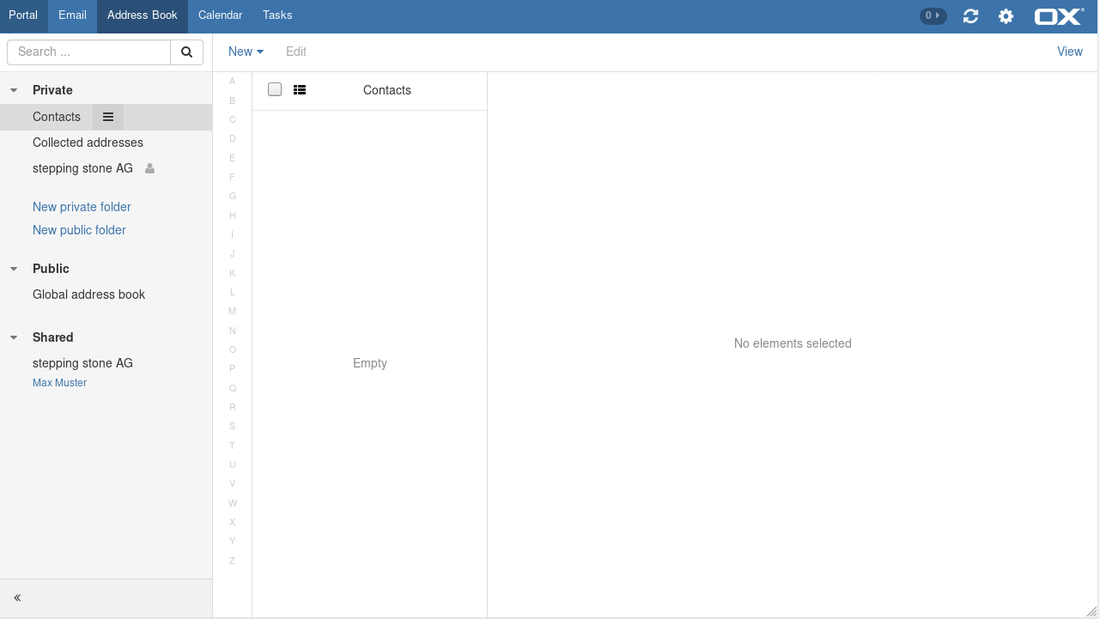1100x619 pixels.
Task: Click the OX logo
Action: pyautogui.click(x=1058, y=16)
